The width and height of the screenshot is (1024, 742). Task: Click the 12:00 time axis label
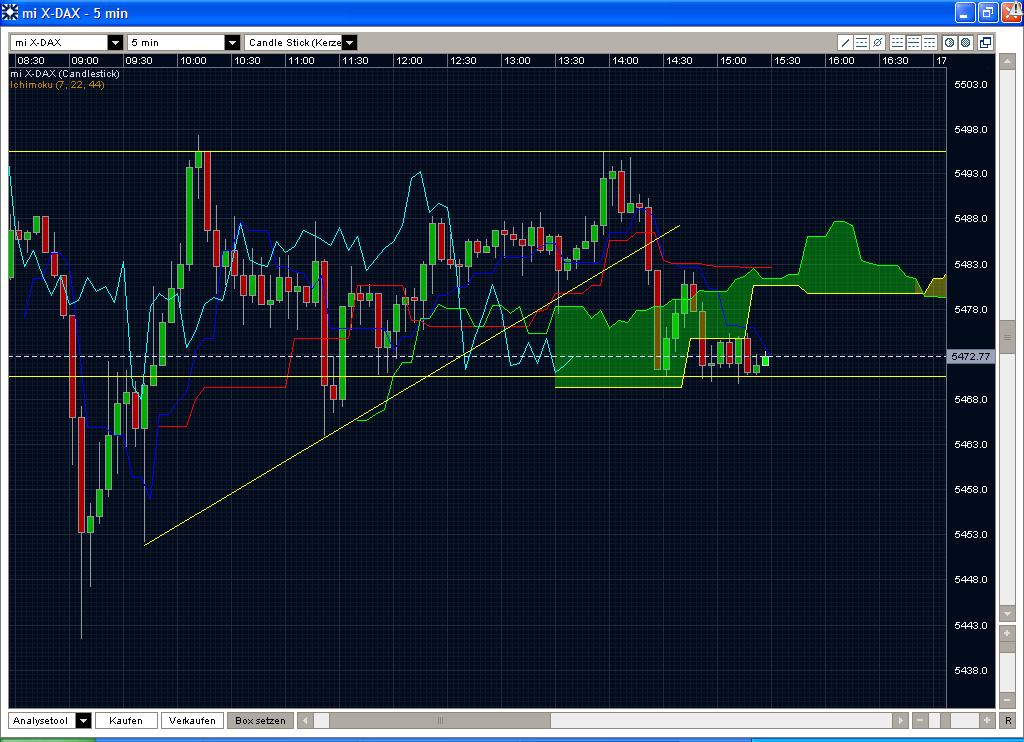[409, 61]
